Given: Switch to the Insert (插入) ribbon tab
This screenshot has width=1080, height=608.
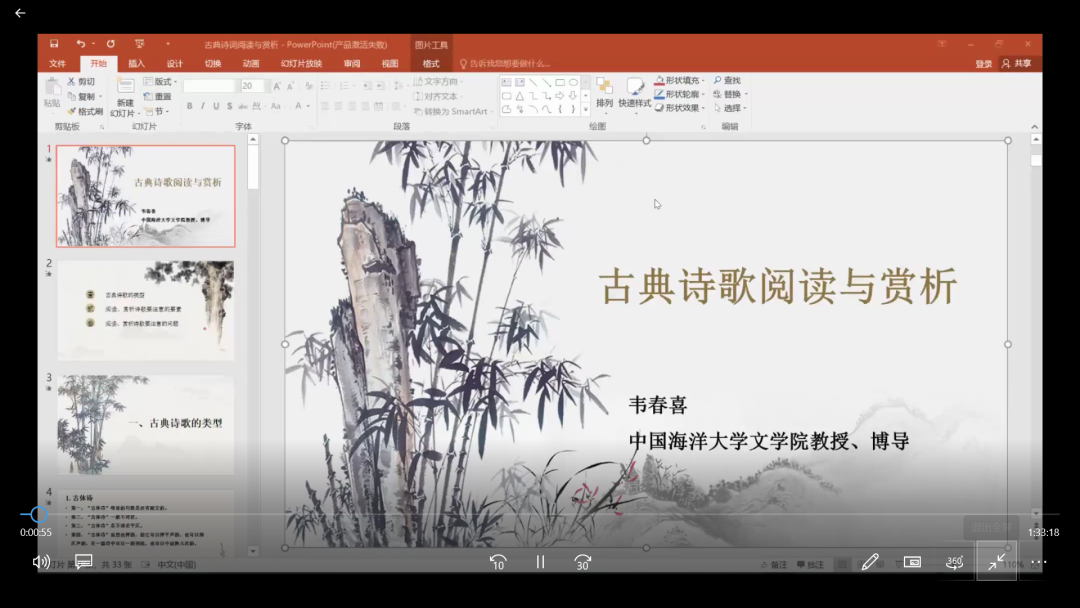Looking at the screenshot, I should 138,63.
